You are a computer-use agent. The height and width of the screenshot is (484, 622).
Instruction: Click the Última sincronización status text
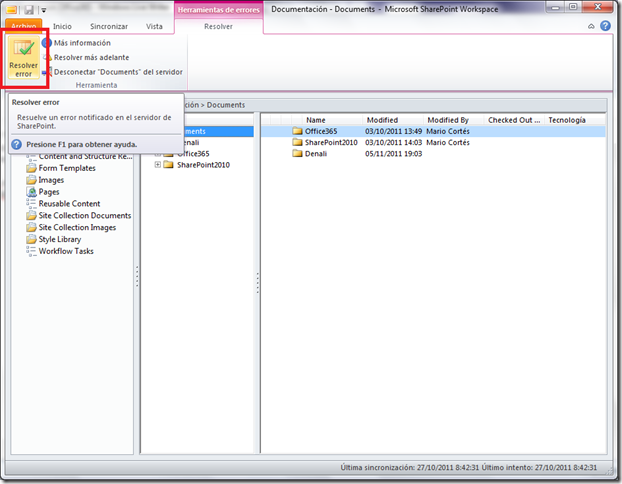pyautogui.click(x=410, y=468)
